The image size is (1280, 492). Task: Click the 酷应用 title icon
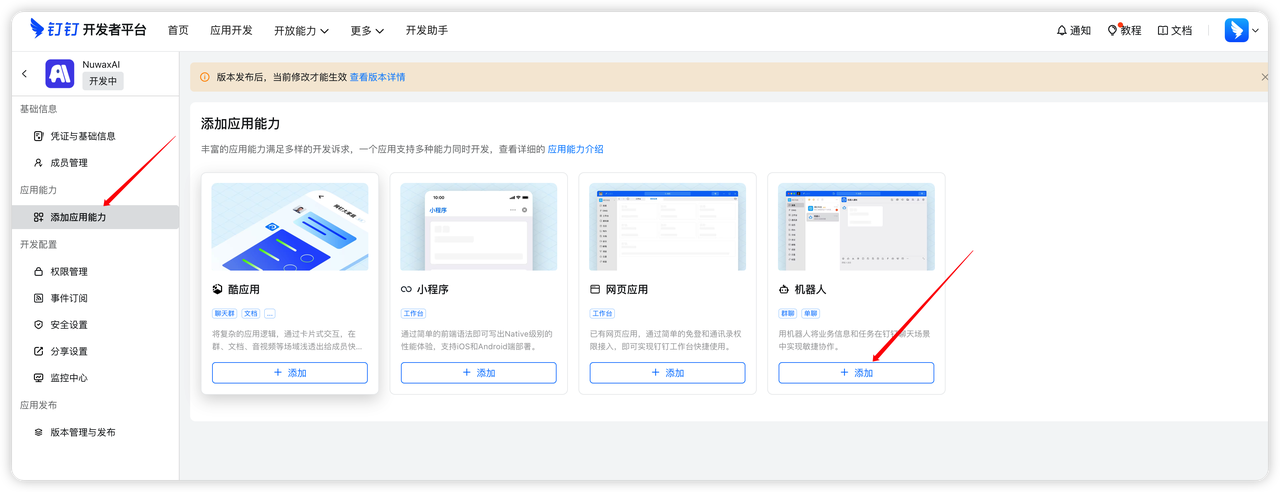click(x=217, y=289)
